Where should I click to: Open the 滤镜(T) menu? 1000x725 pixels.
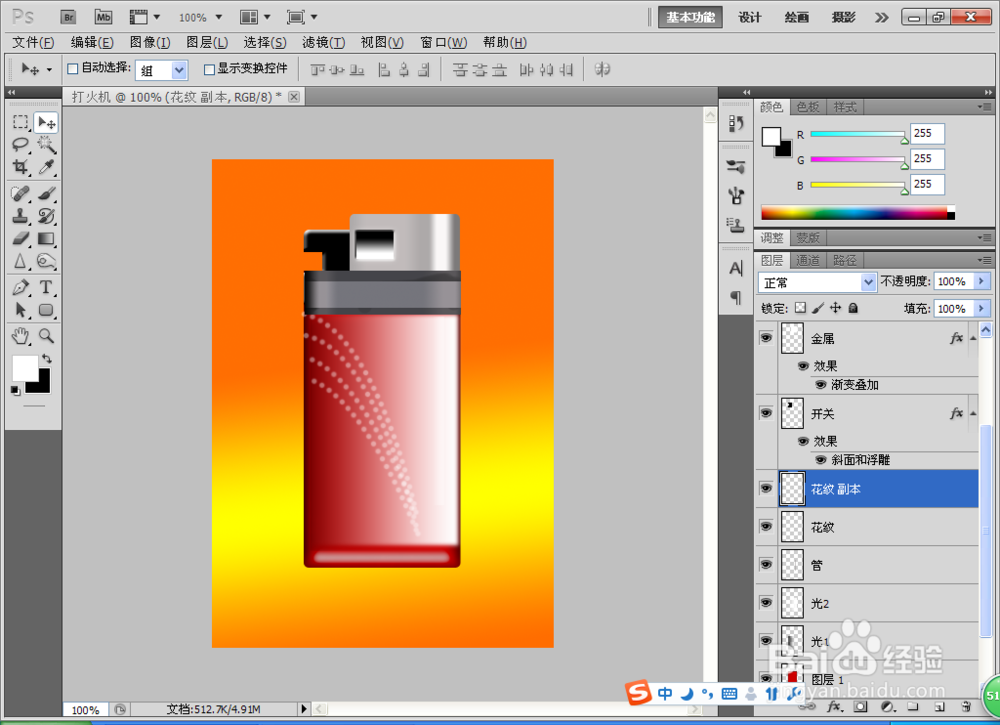pos(323,43)
